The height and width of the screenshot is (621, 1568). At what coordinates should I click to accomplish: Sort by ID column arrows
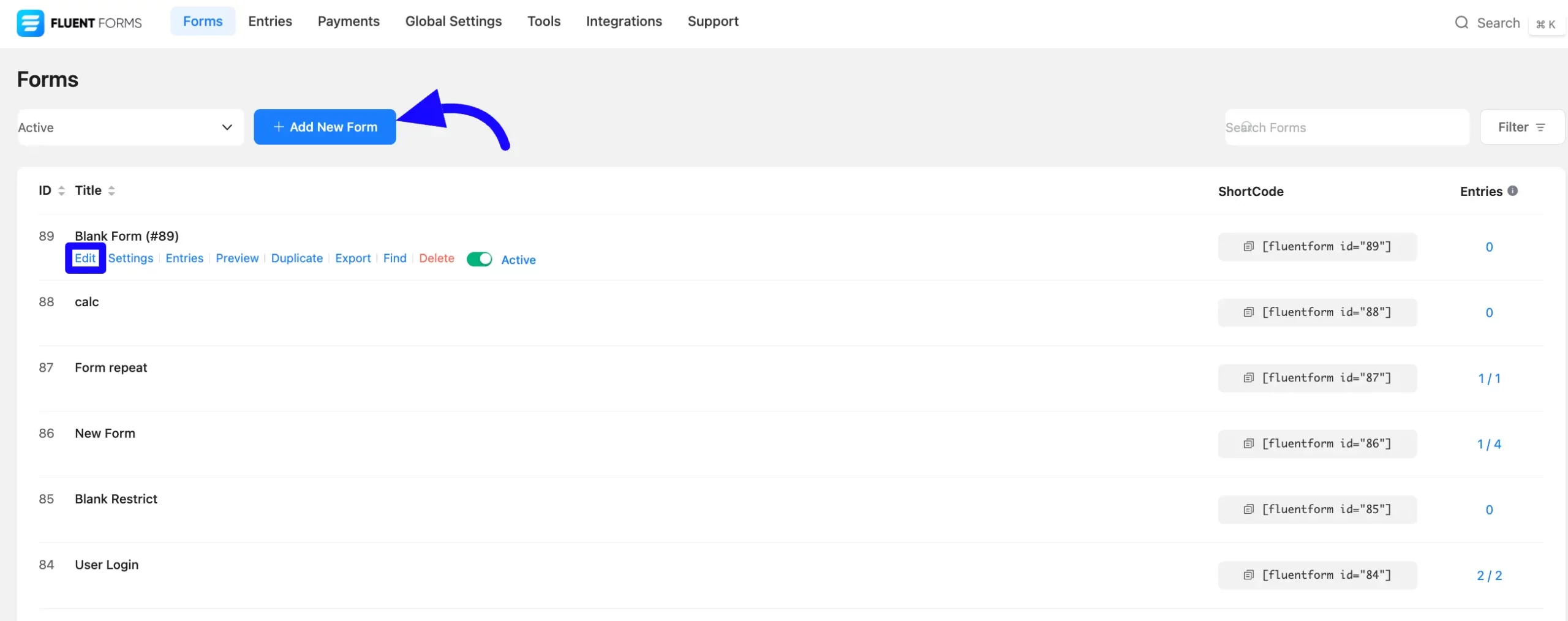click(61, 191)
